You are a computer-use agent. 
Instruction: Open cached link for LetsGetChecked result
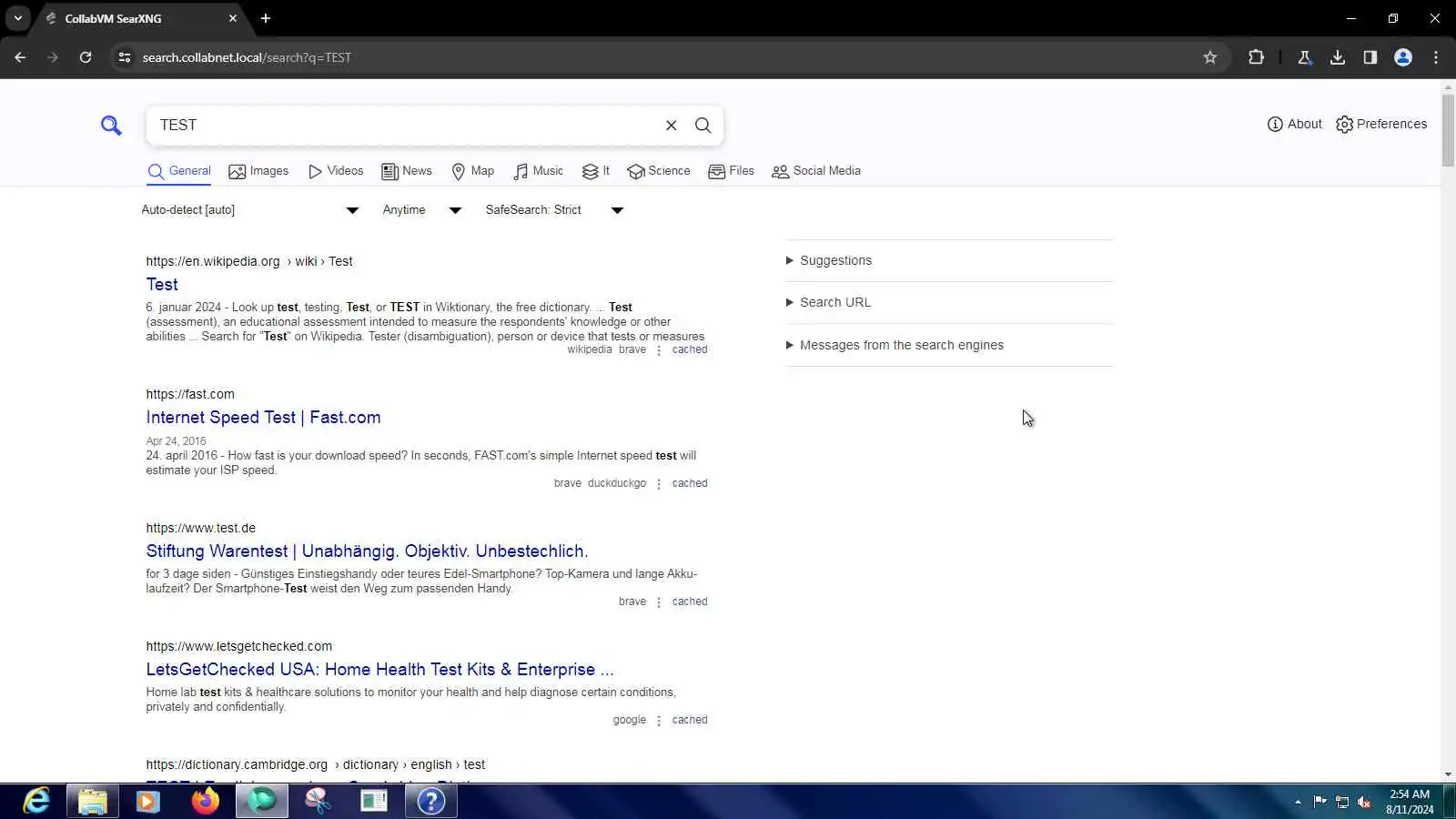coord(690,720)
